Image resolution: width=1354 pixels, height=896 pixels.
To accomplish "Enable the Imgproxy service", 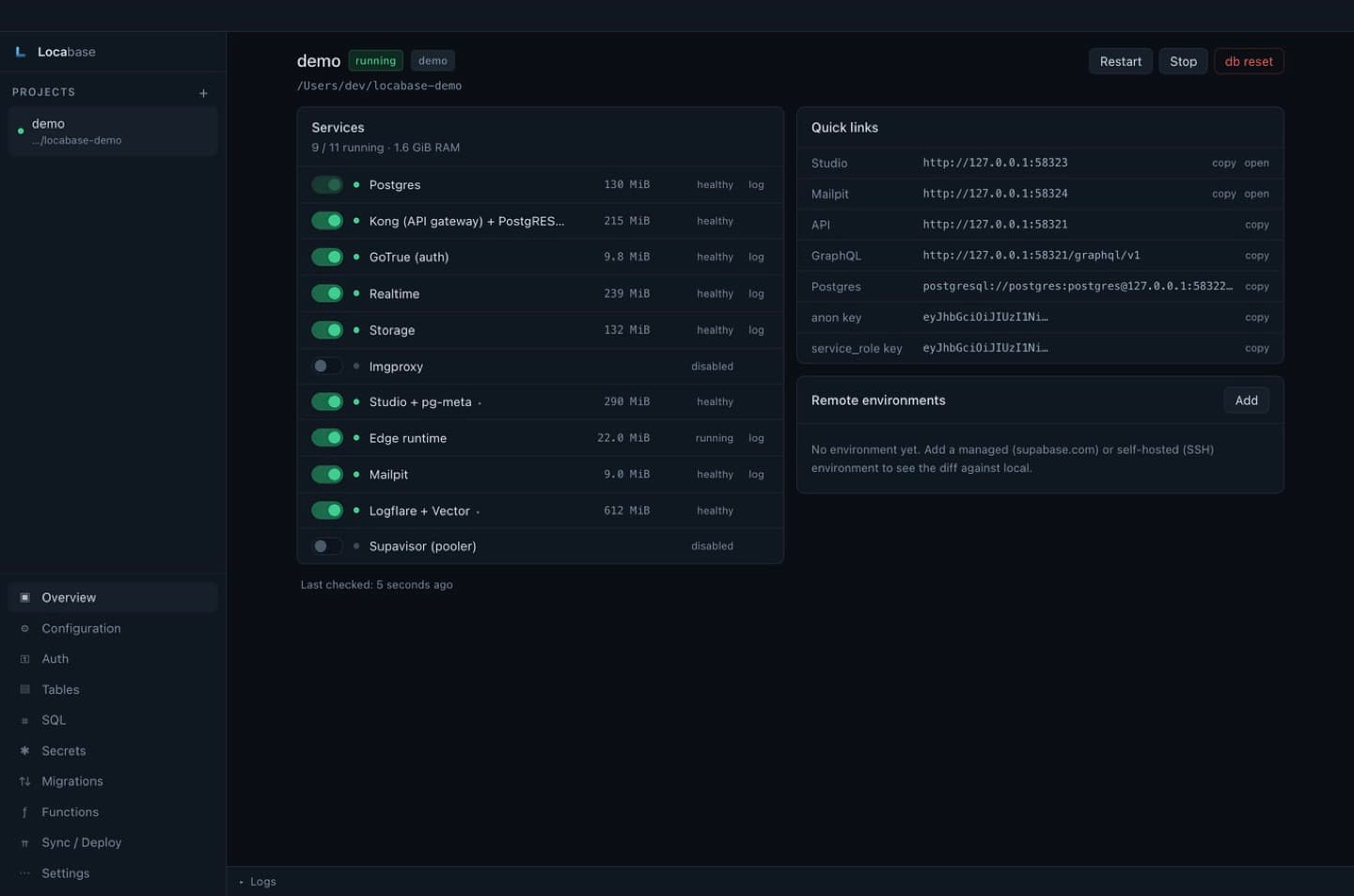I will pos(327,366).
